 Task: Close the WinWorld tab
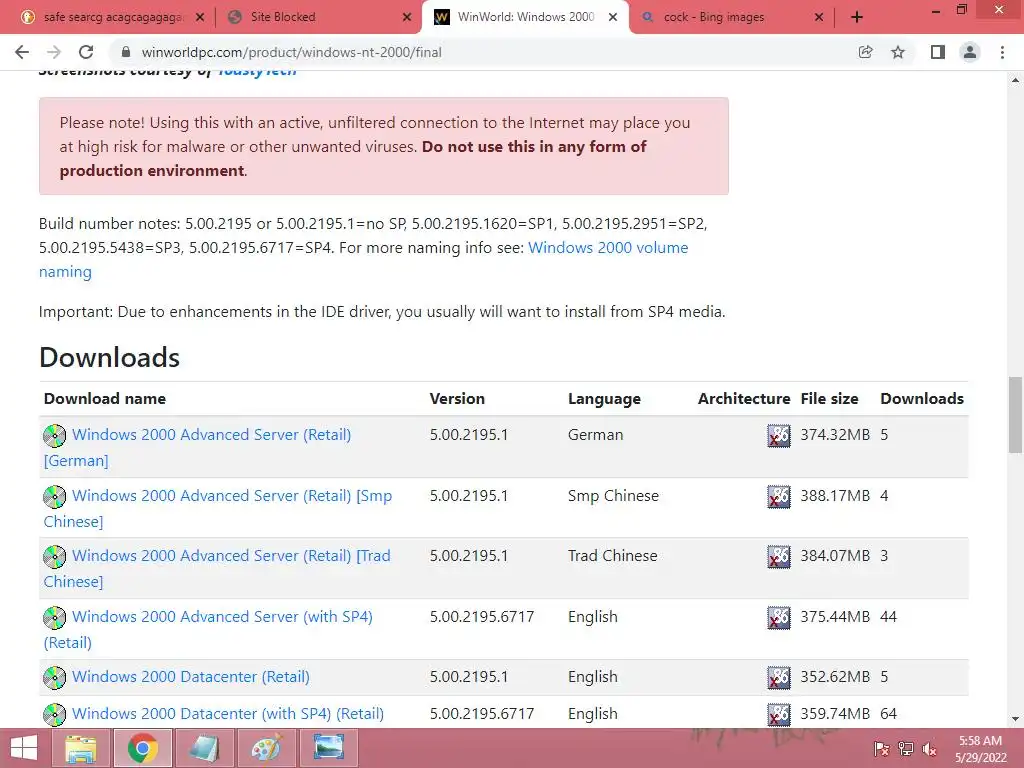[x=613, y=17]
